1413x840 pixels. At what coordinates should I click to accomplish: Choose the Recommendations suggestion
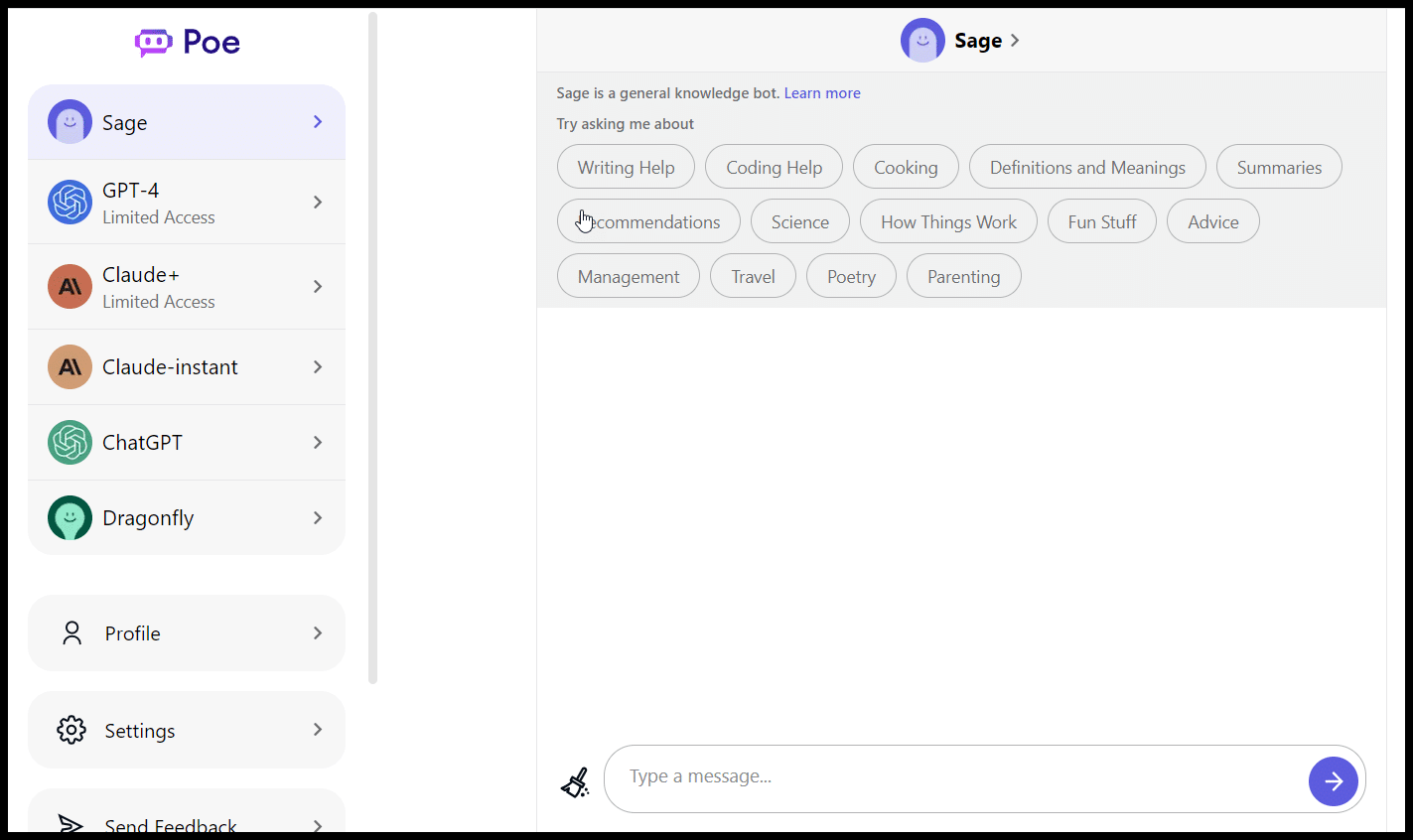pos(648,221)
